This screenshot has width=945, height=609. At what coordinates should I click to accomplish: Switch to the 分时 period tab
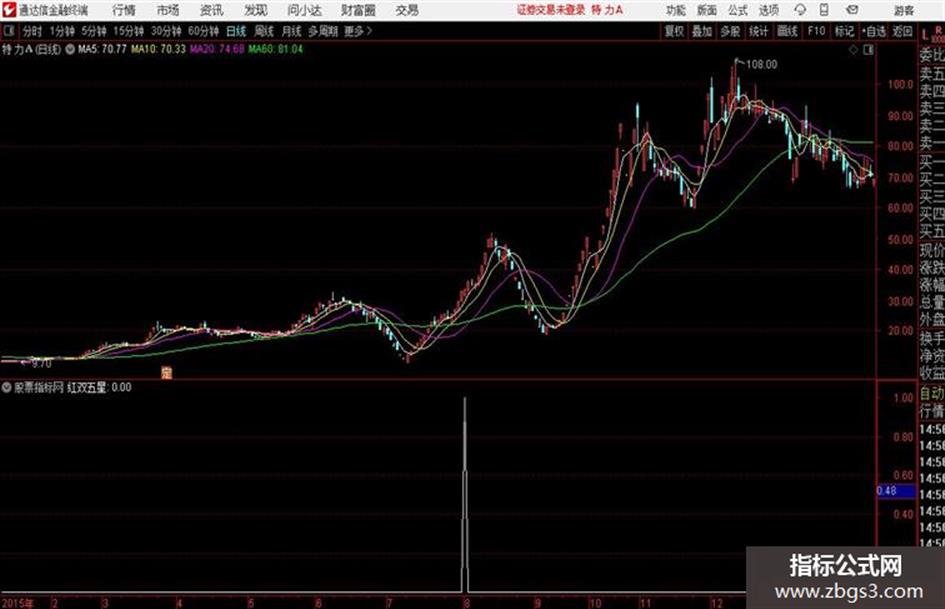click(x=33, y=31)
